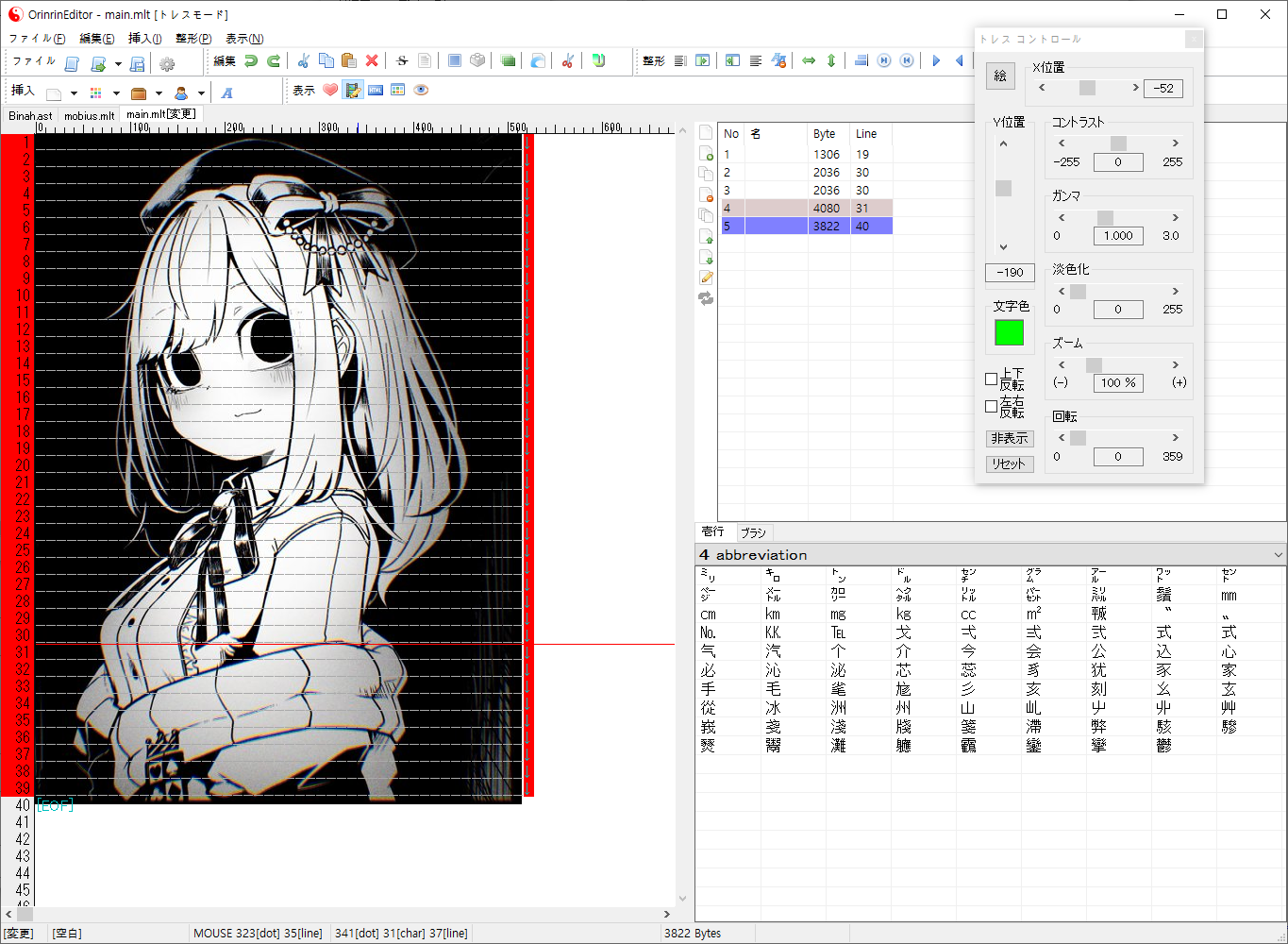Image resolution: width=1288 pixels, height=944 pixels.
Task: Enable the 左右反転 horizontal flip checkbox
Action: pos(991,407)
